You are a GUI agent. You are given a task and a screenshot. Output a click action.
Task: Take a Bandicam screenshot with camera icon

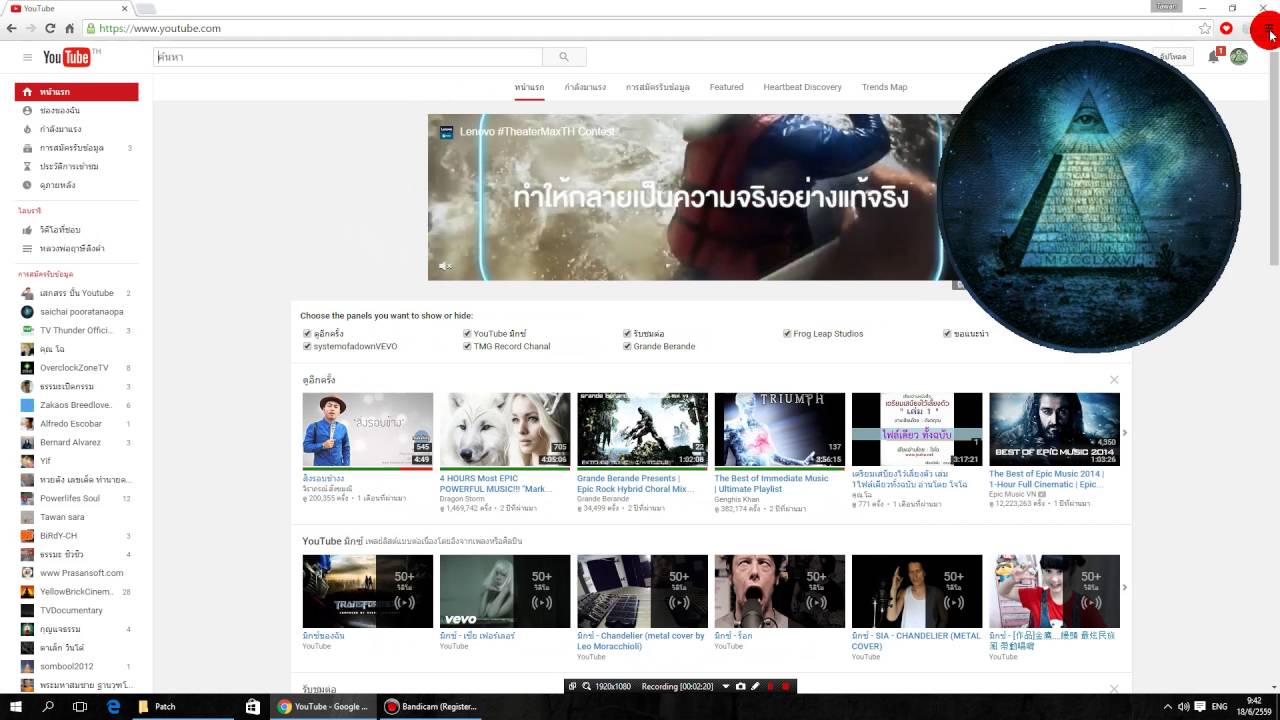point(740,687)
